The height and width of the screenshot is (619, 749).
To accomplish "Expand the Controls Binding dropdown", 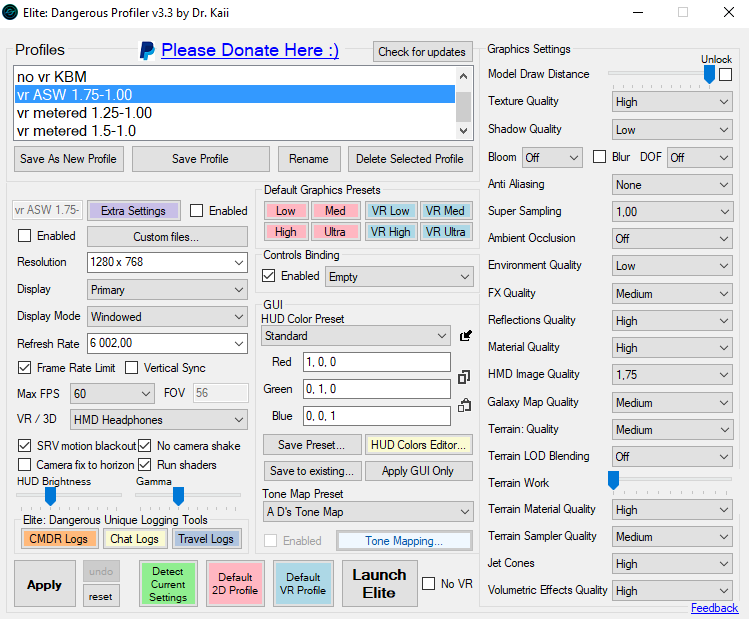I will click(x=399, y=277).
